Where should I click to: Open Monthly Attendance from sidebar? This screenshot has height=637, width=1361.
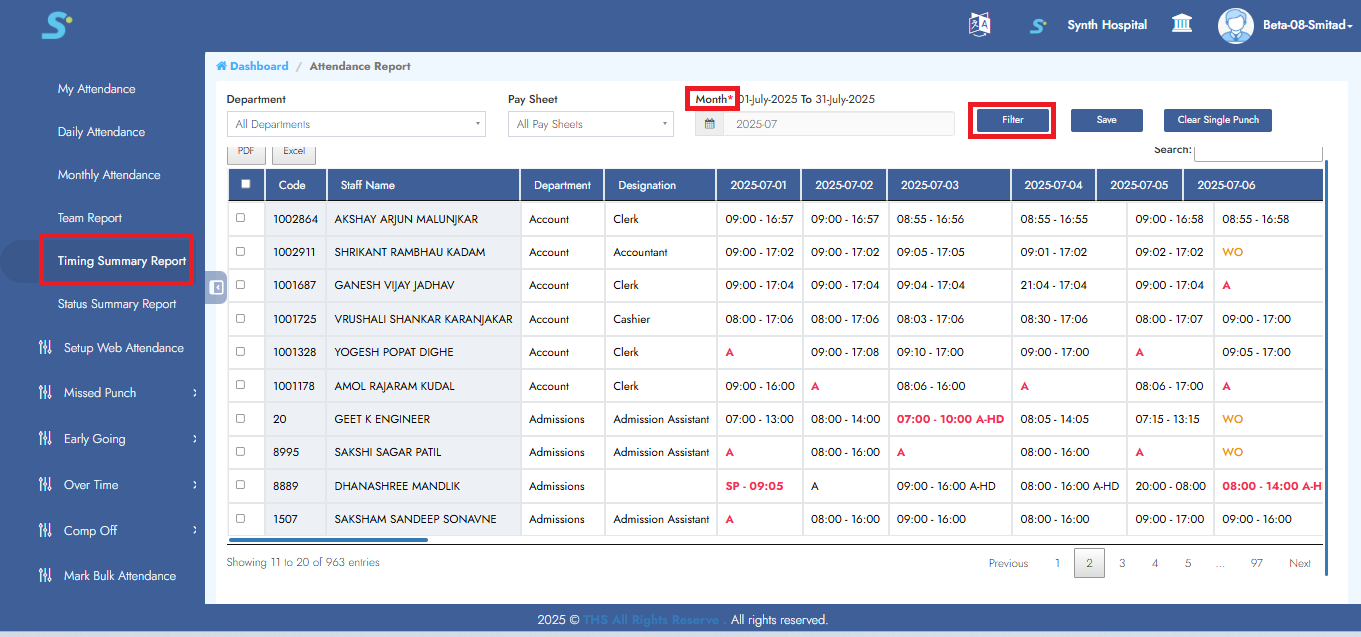click(109, 175)
